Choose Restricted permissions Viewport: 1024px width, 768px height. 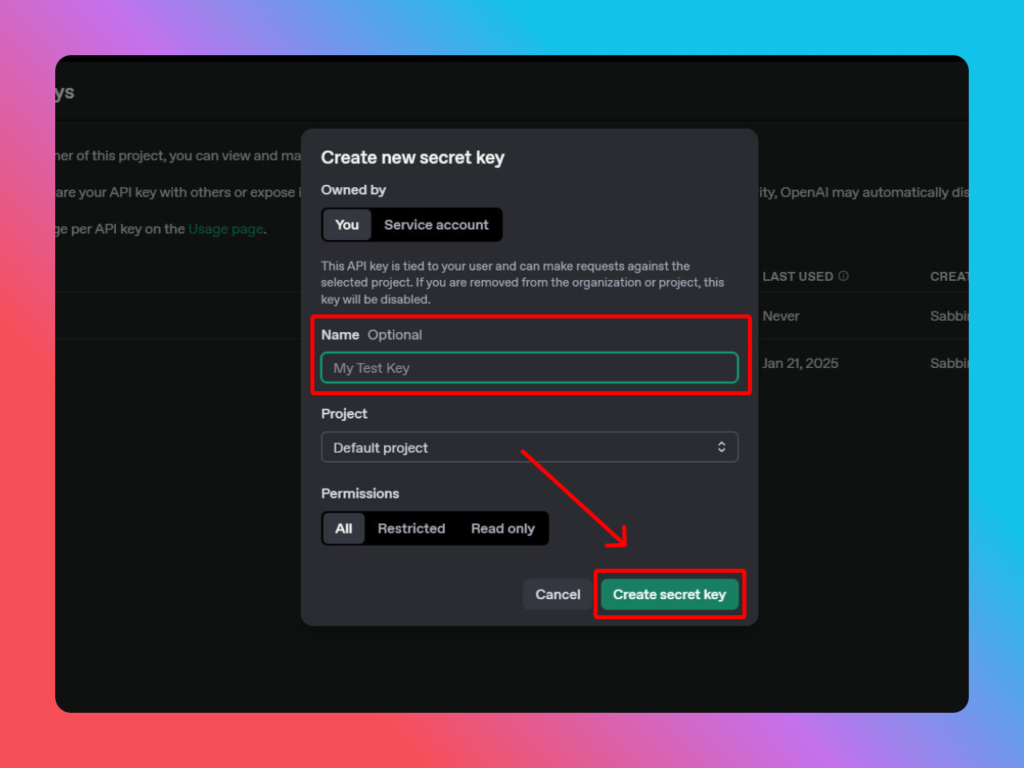tap(411, 529)
